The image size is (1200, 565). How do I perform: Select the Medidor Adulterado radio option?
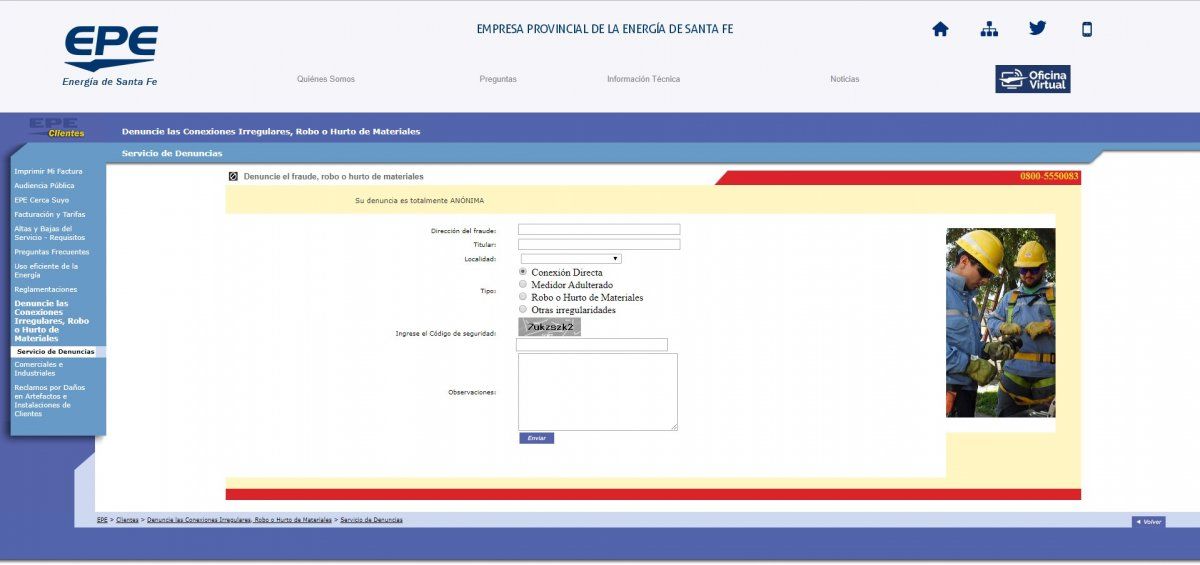pyautogui.click(x=523, y=284)
